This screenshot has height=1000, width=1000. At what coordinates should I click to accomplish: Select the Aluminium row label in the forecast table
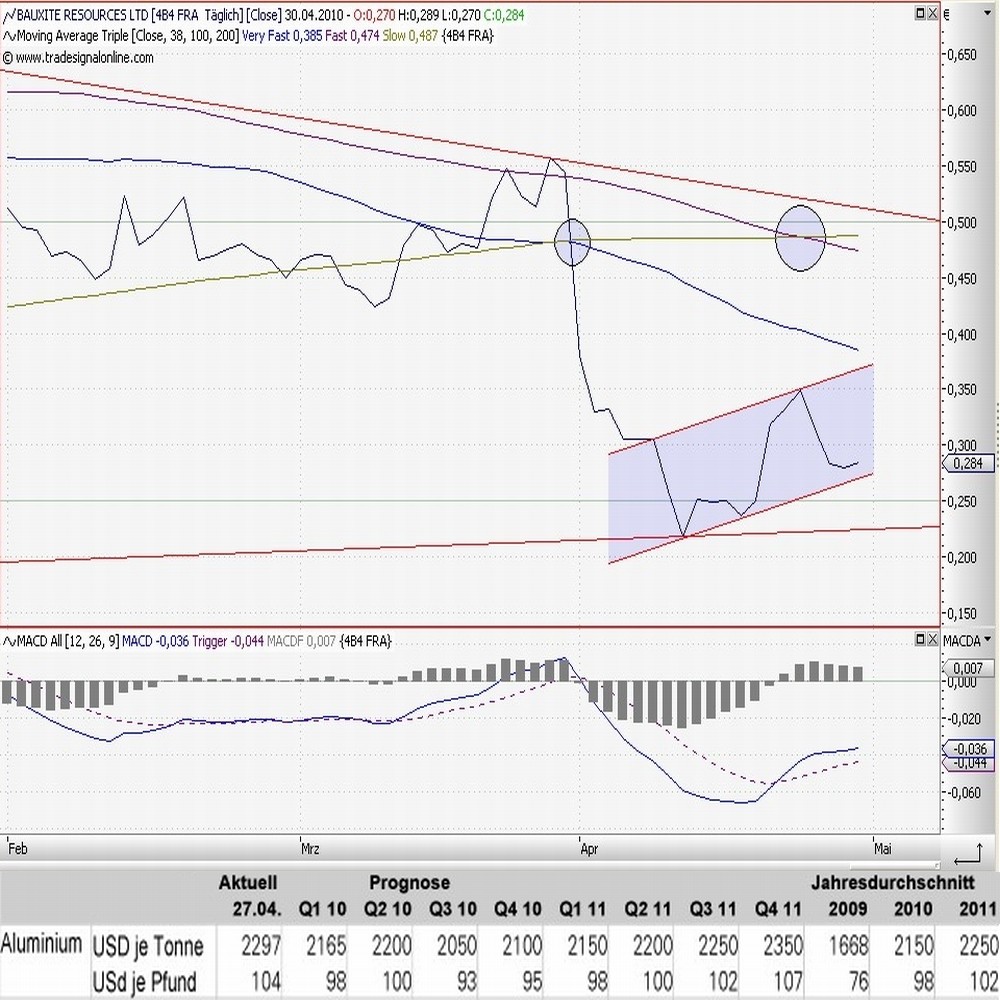click(42, 944)
